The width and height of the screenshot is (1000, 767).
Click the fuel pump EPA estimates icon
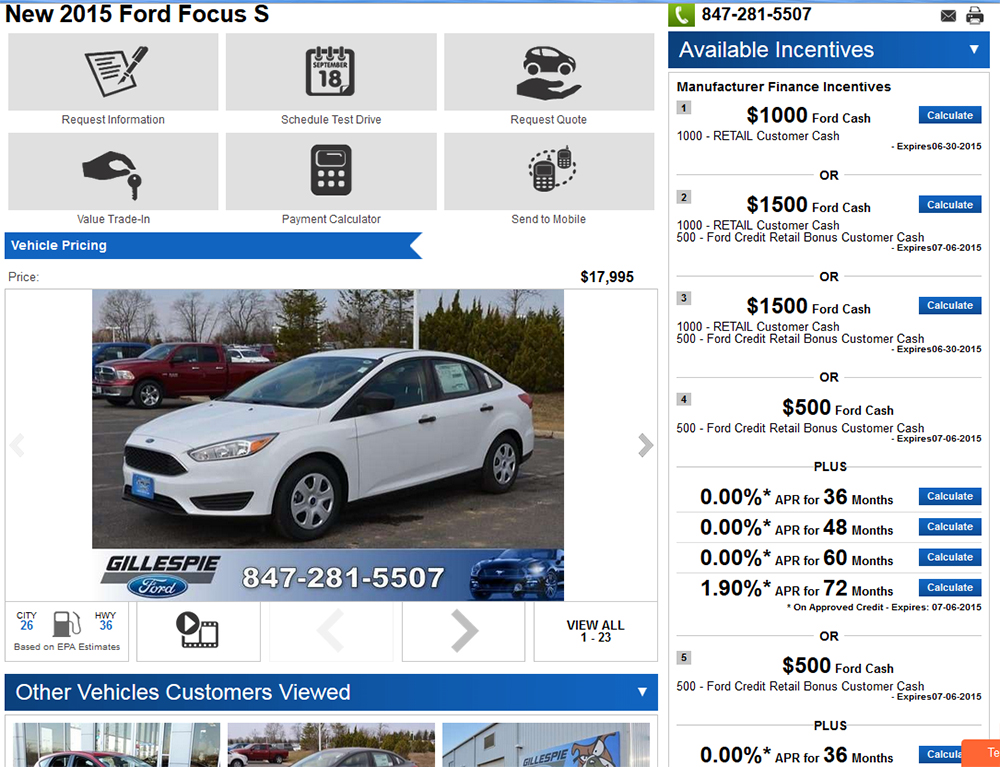(66, 624)
